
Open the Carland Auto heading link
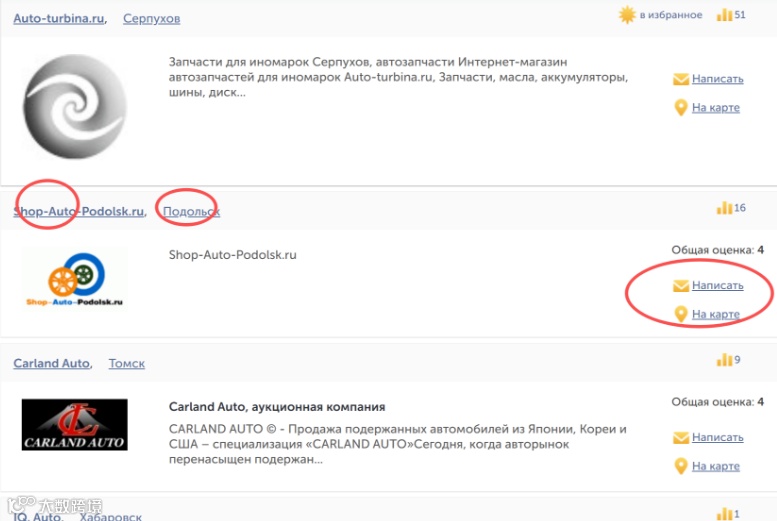pos(52,363)
